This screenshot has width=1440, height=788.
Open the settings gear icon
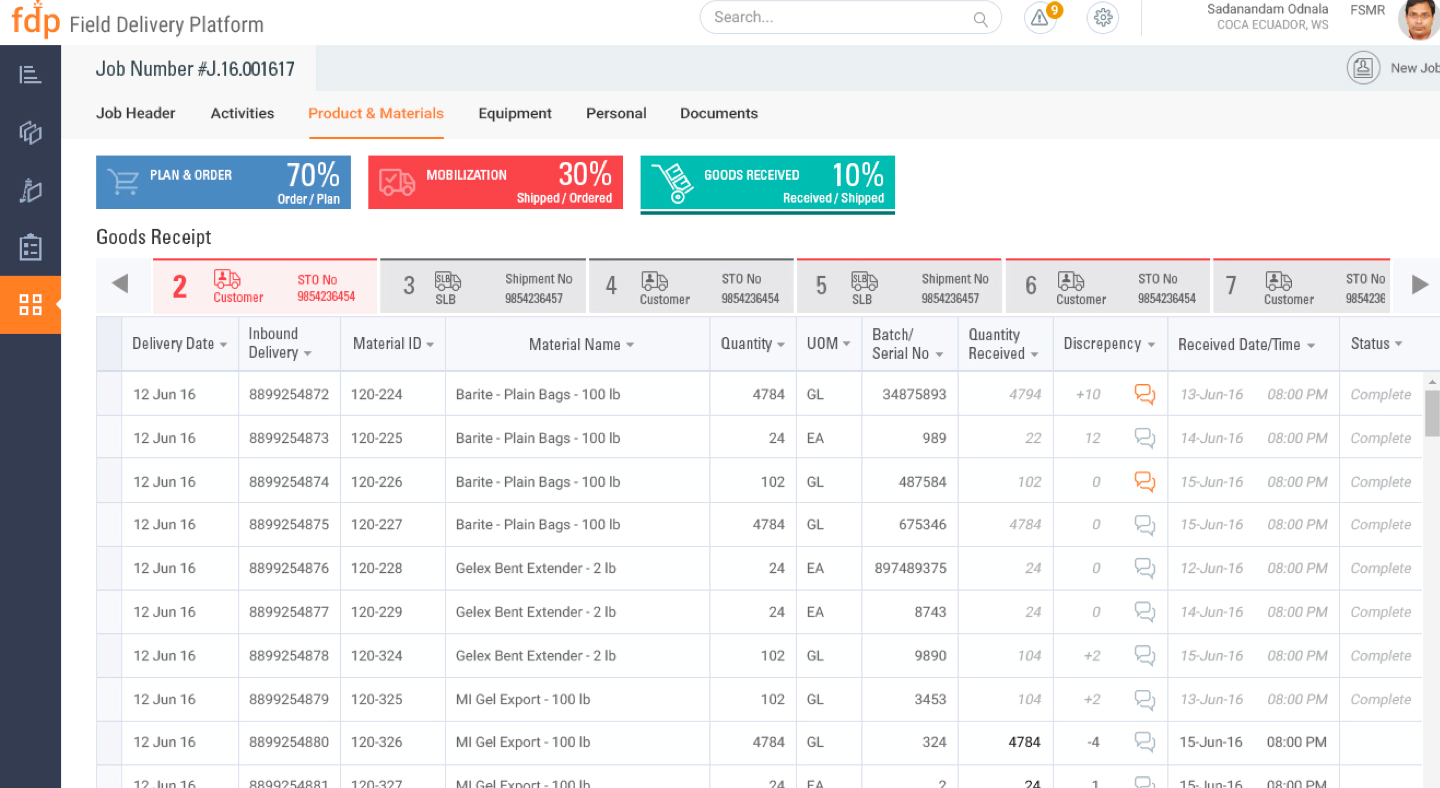[x=1103, y=18]
